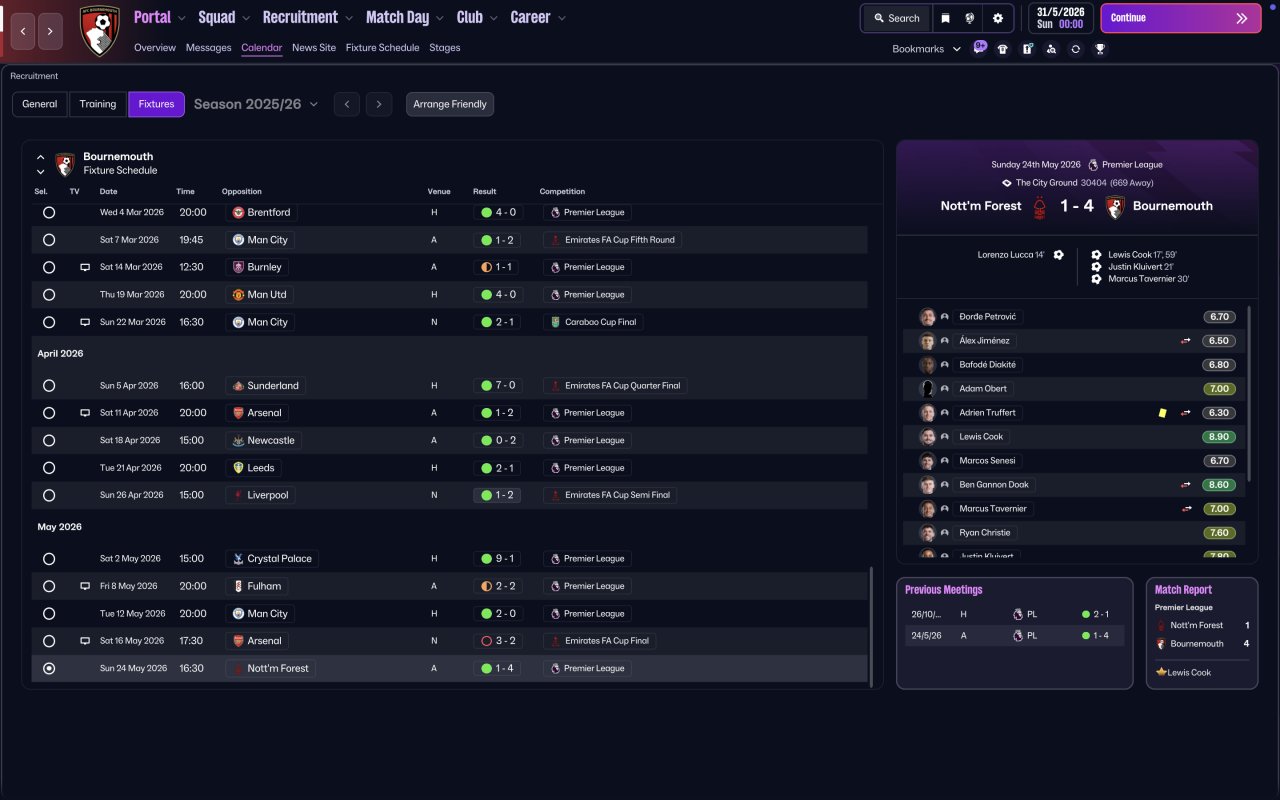Open the Overview sub-menu item
This screenshot has height=800, width=1280.
pos(155,48)
